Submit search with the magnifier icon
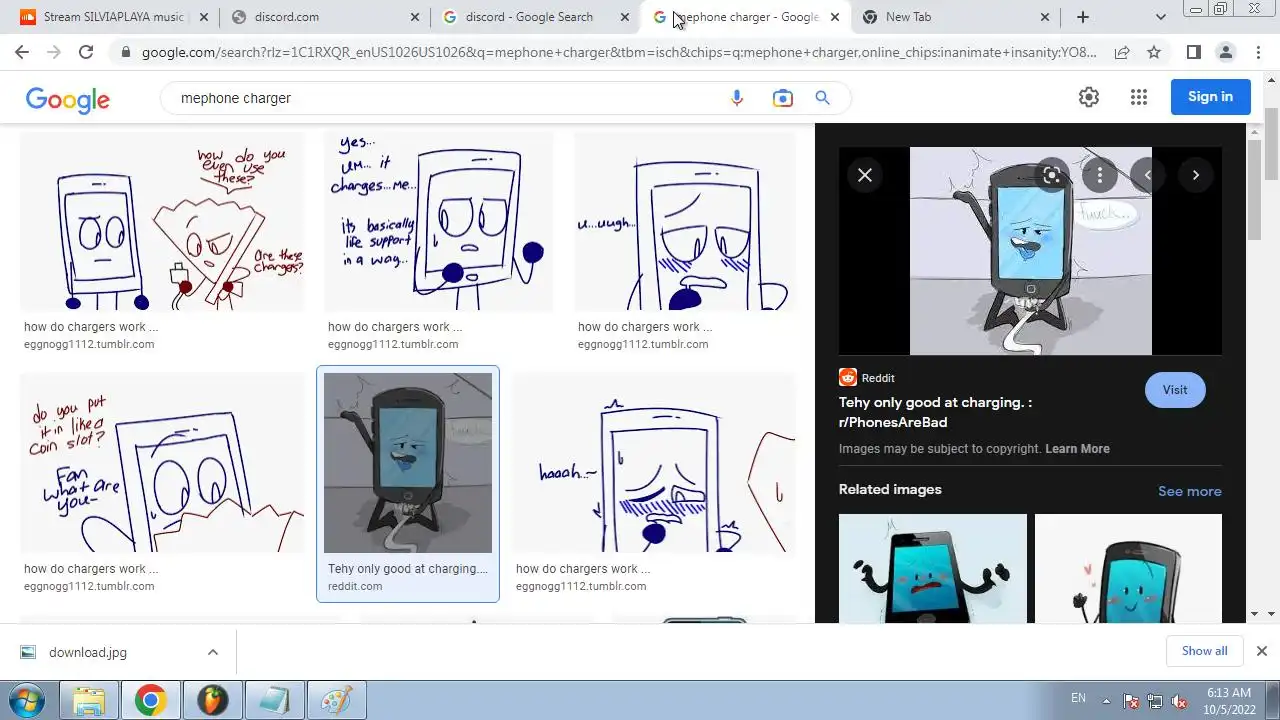1280x720 pixels. click(x=822, y=98)
